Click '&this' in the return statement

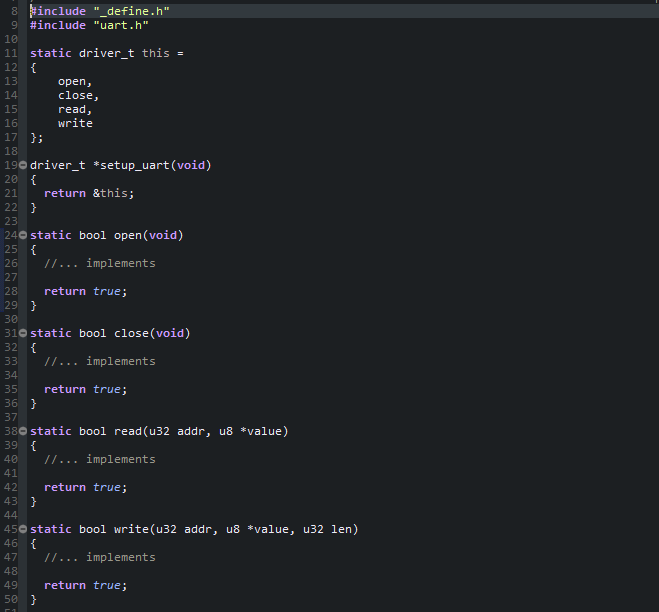[110, 193]
